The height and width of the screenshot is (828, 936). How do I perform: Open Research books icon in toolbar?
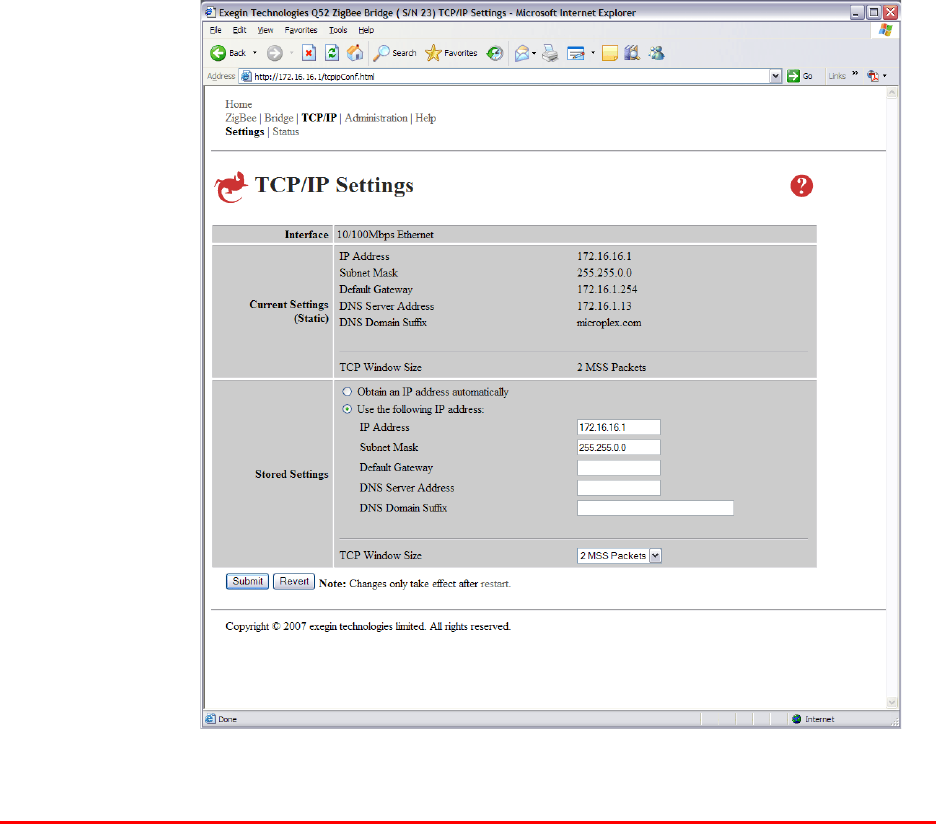(632, 53)
